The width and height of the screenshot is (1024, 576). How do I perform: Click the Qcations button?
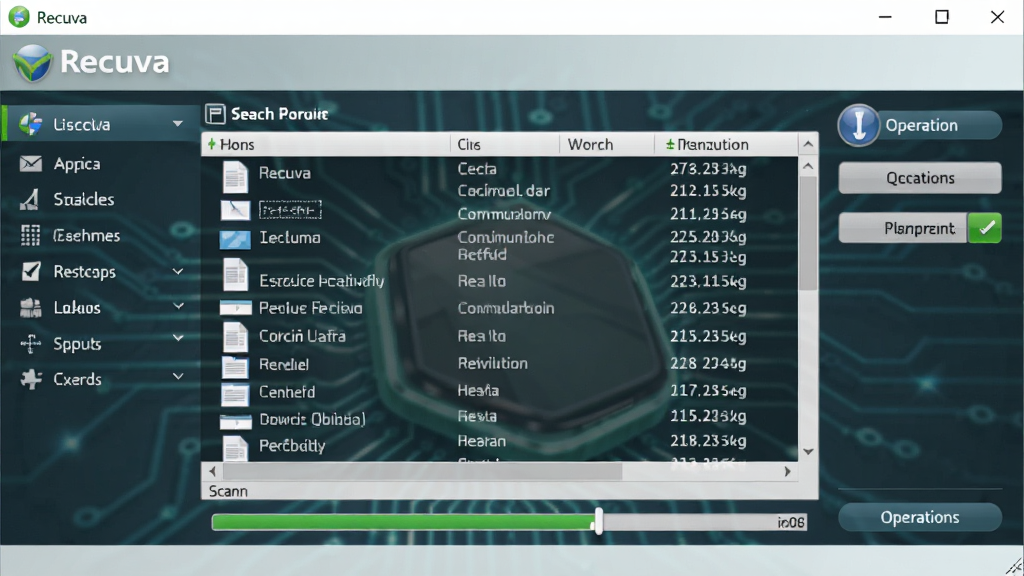920,178
